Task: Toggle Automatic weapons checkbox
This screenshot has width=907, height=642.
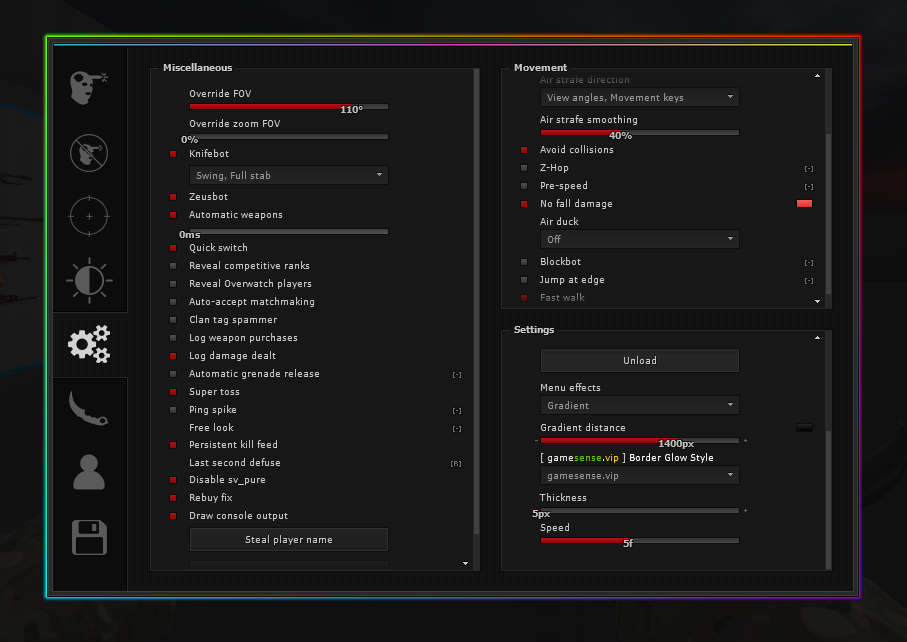Action: pos(173,215)
